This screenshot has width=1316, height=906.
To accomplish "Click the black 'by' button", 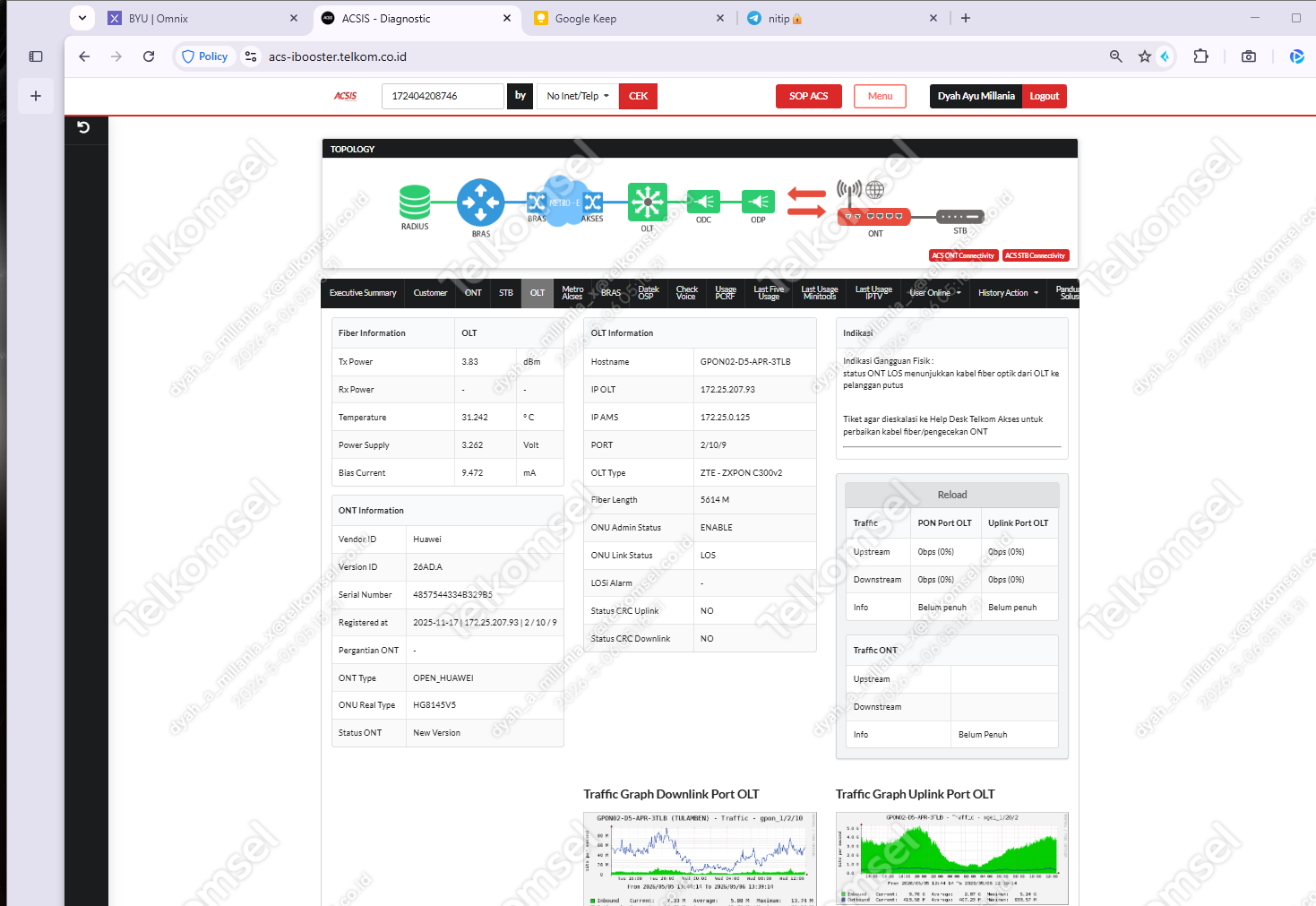I will pyautogui.click(x=520, y=96).
